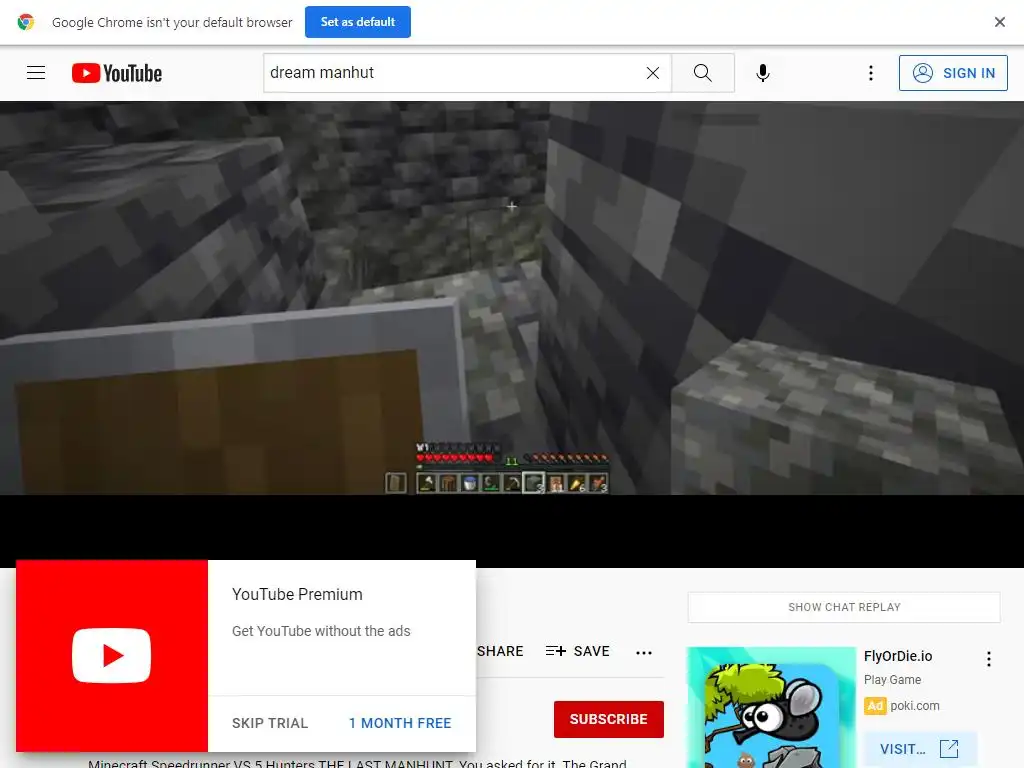Open more actions ellipsis beside SAVE
1024x768 pixels.
pos(644,652)
